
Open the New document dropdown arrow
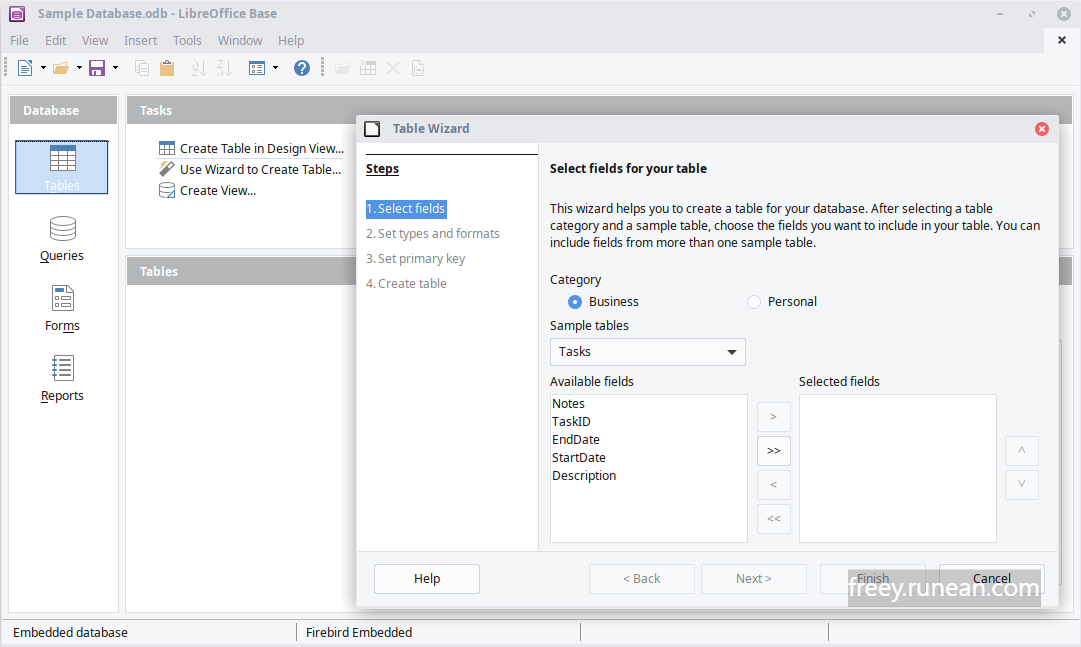click(43, 68)
